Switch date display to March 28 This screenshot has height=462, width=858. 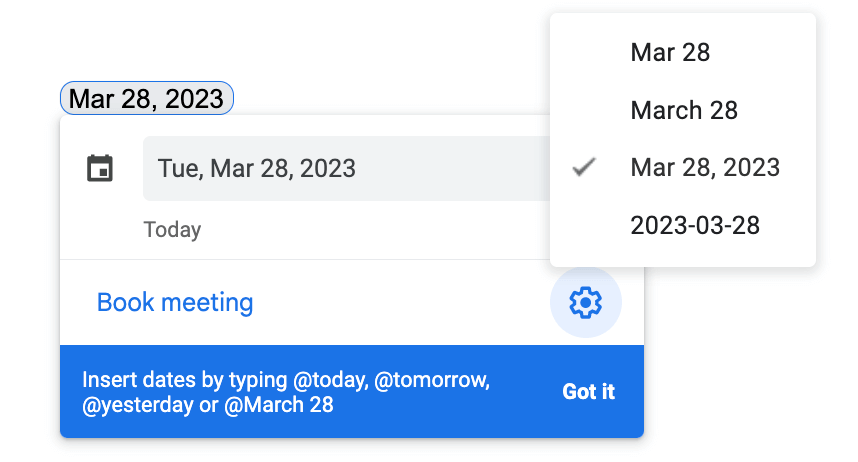coord(683,110)
